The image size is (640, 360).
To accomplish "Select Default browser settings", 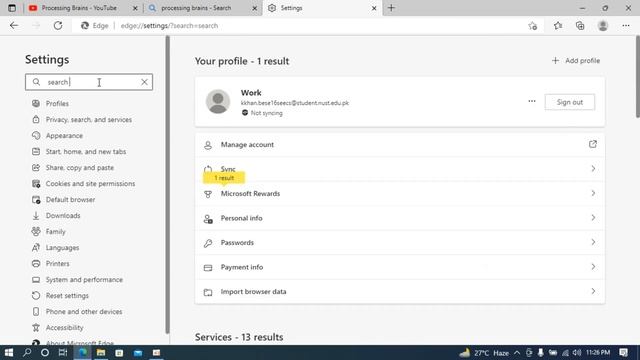I will (70, 200).
